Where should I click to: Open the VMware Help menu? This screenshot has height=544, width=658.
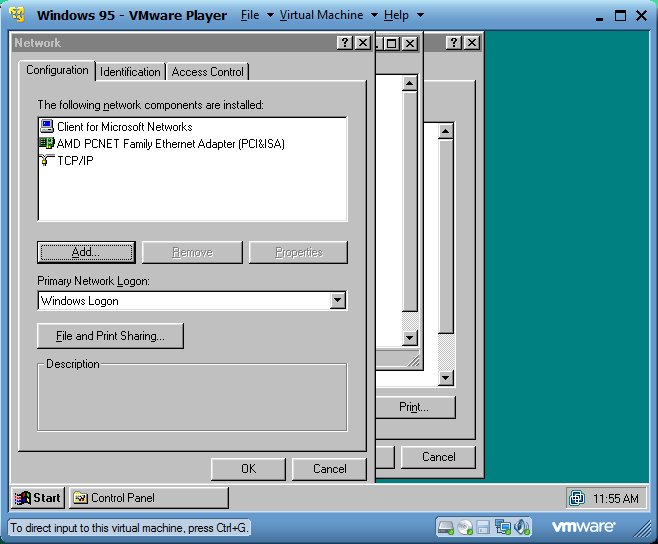pyautogui.click(x=396, y=15)
